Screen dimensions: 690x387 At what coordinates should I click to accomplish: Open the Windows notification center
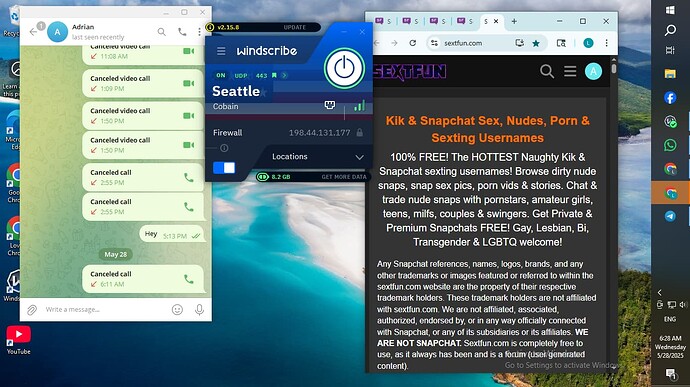click(671, 374)
